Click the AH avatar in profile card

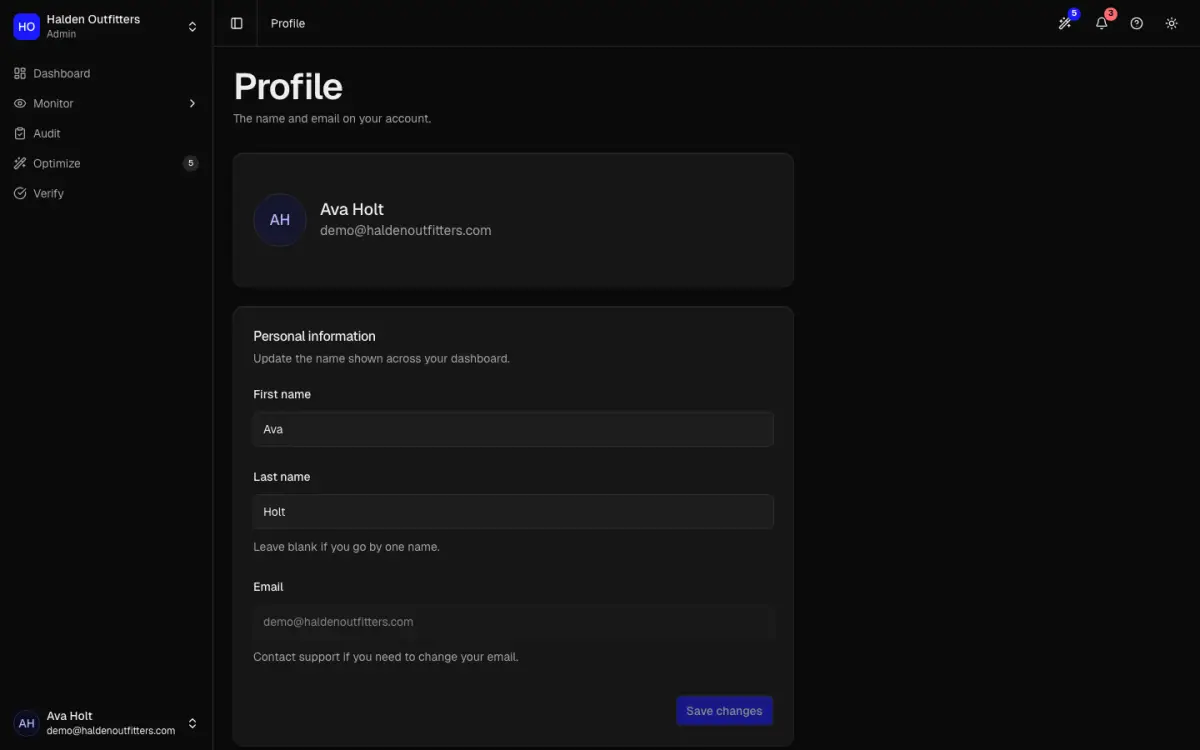(x=280, y=220)
